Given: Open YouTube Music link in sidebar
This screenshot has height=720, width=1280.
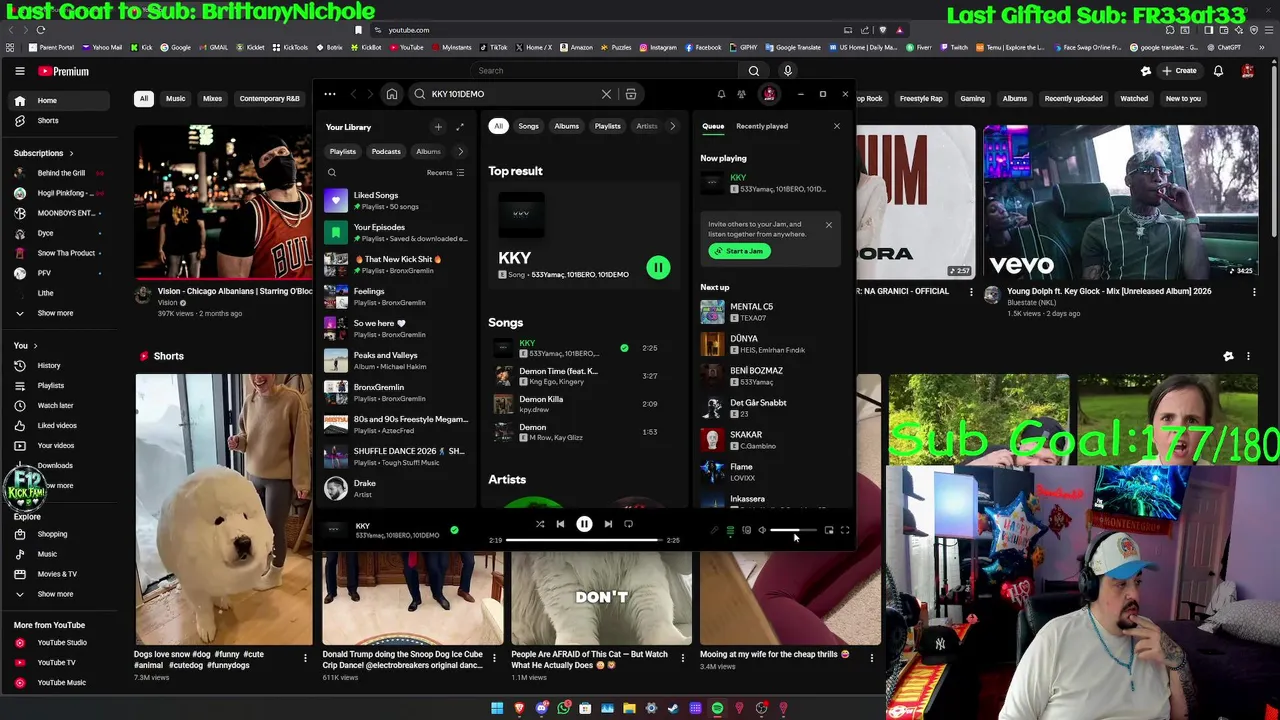Looking at the screenshot, I should [61, 683].
